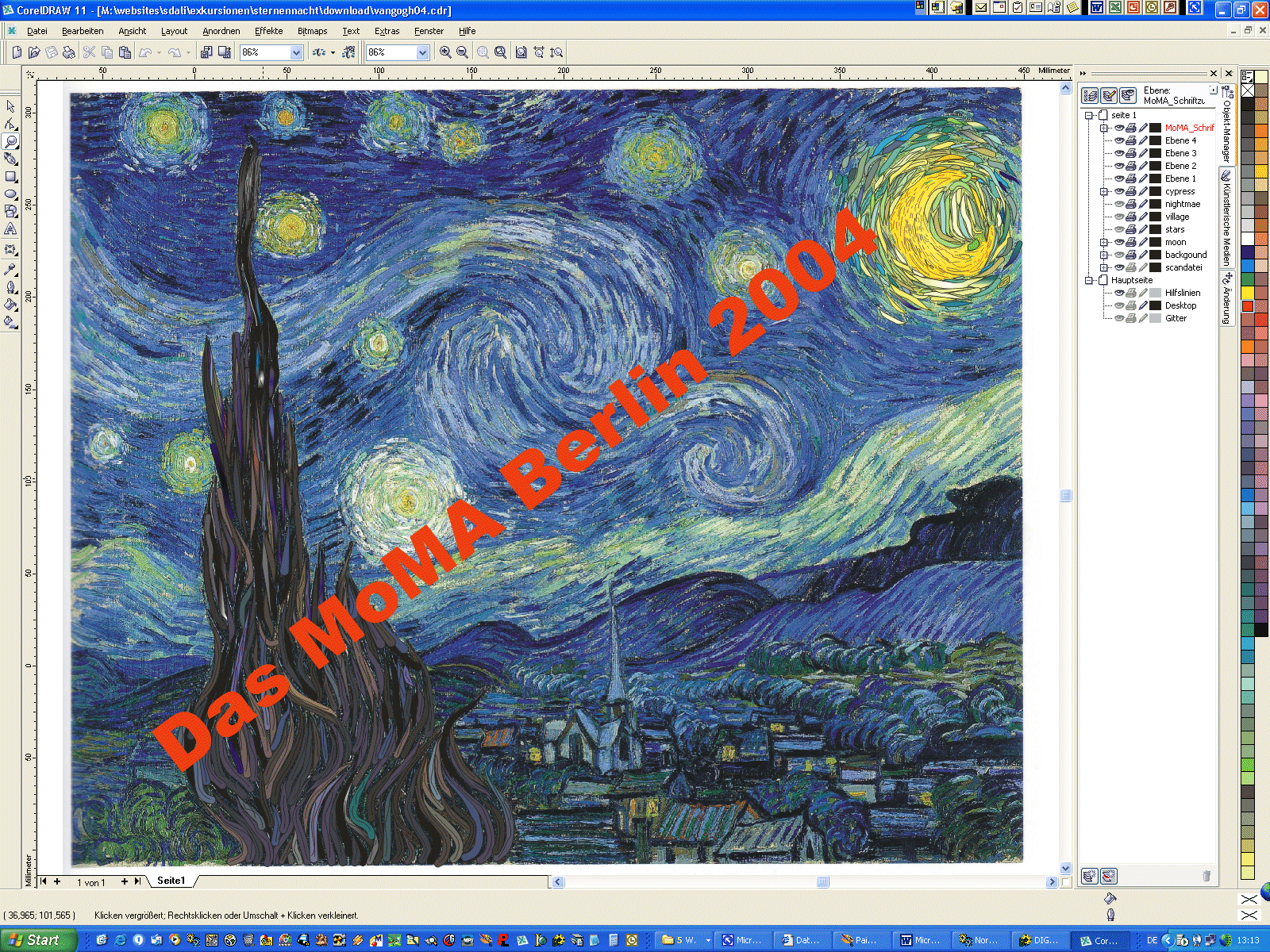Collapse the seite 1 tree node
This screenshot has width=1270, height=952.
[1090, 115]
